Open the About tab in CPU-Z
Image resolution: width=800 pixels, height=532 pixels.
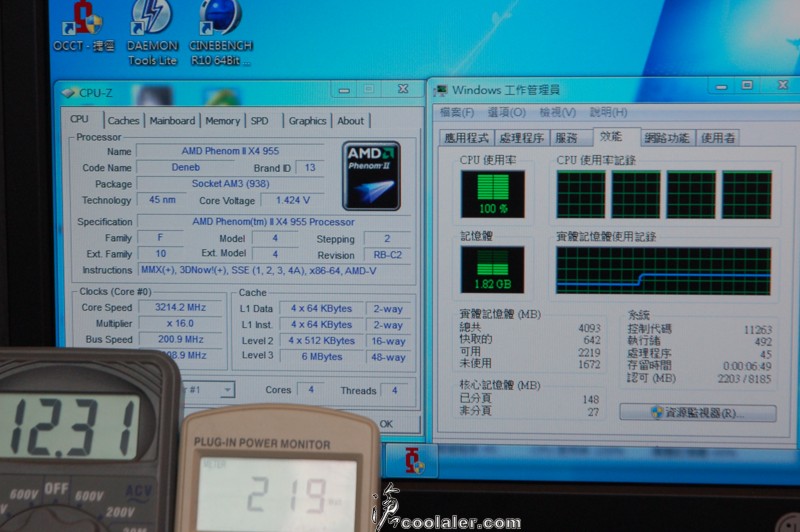point(351,121)
